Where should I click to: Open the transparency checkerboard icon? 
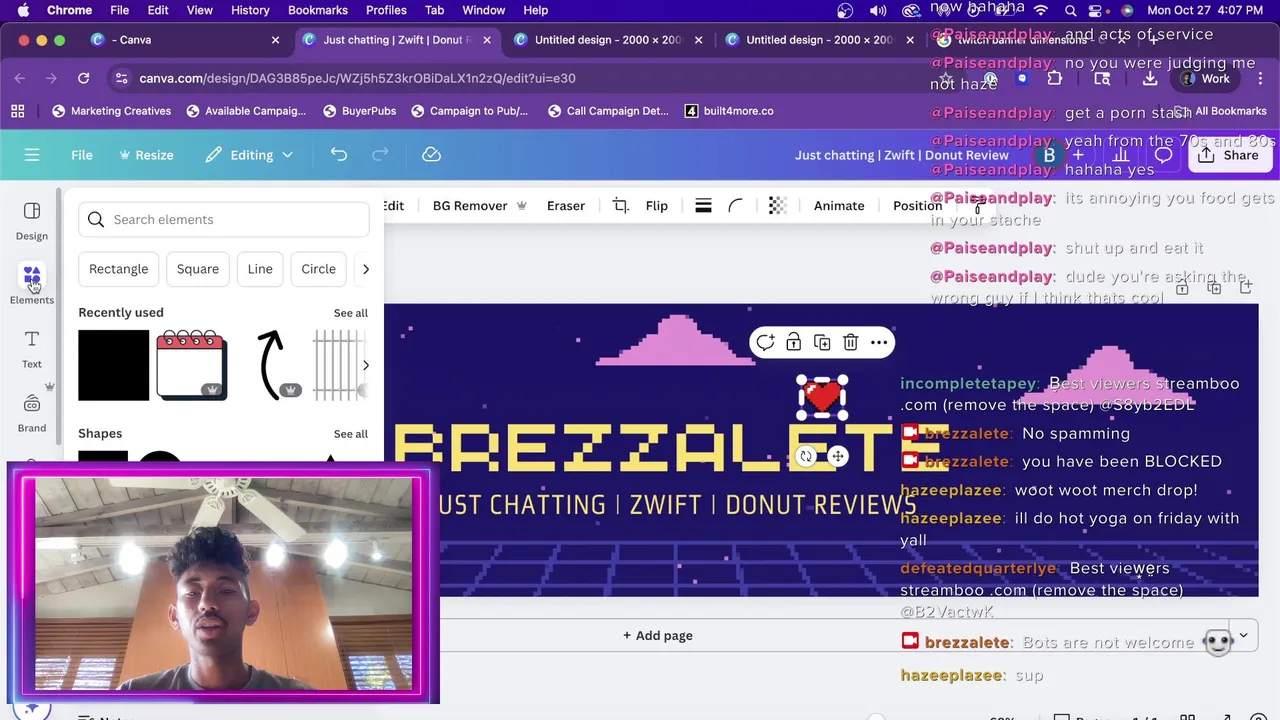click(x=777, y=206)
